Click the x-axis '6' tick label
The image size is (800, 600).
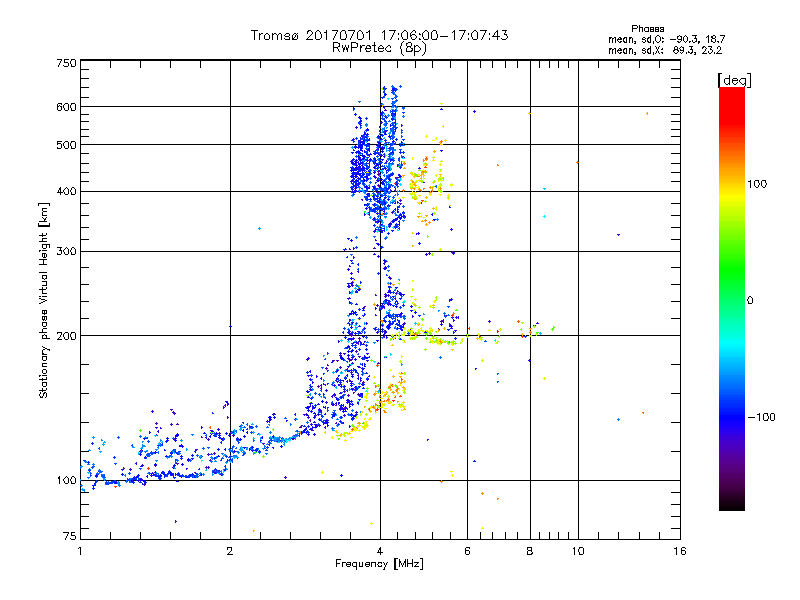coord(467,551)
